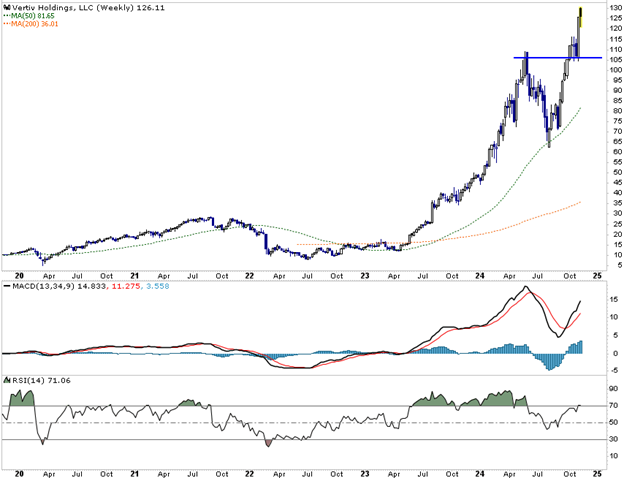Click the 40 price axis label
Screen dimensions: 624x478
(616, 193)
